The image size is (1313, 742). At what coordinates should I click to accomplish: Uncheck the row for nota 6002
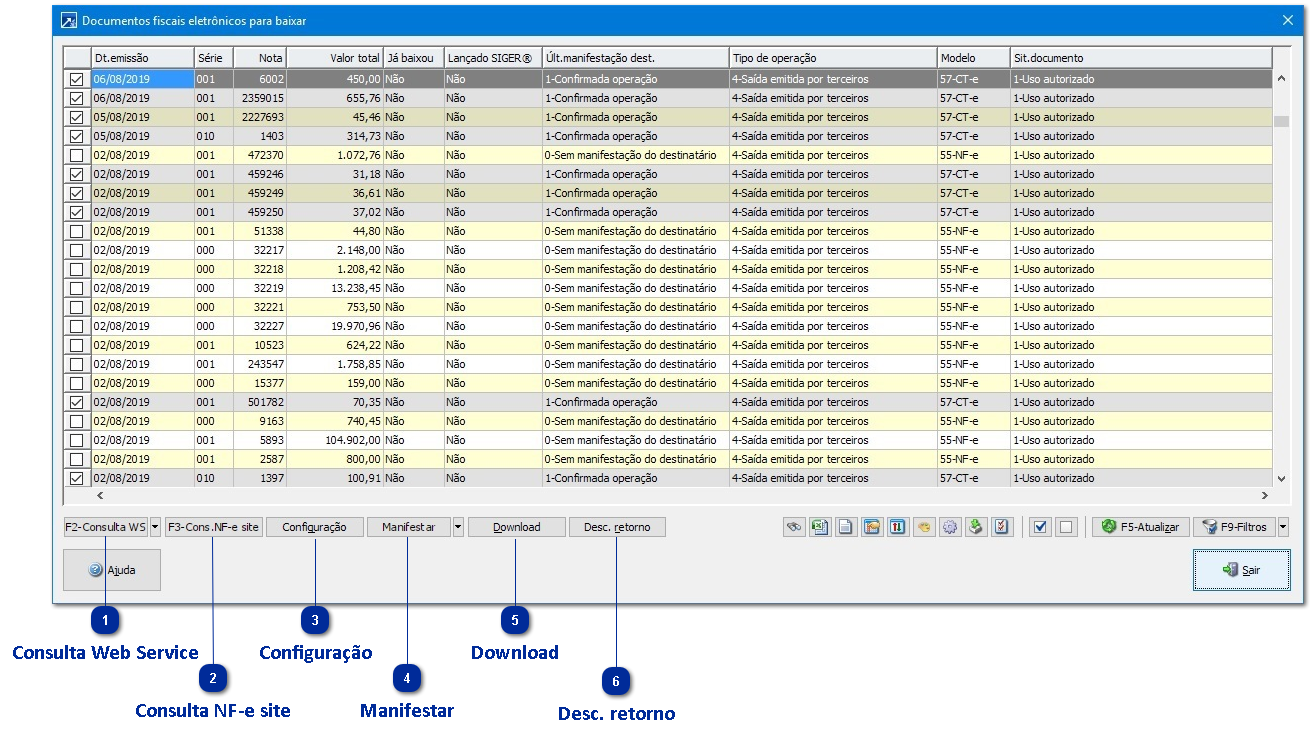coord(76,80)
